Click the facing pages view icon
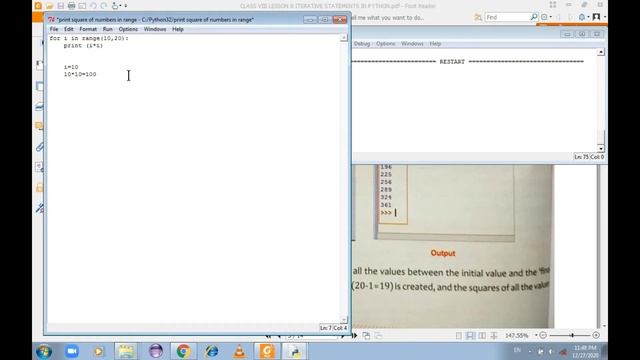 (x=482, y=336)
